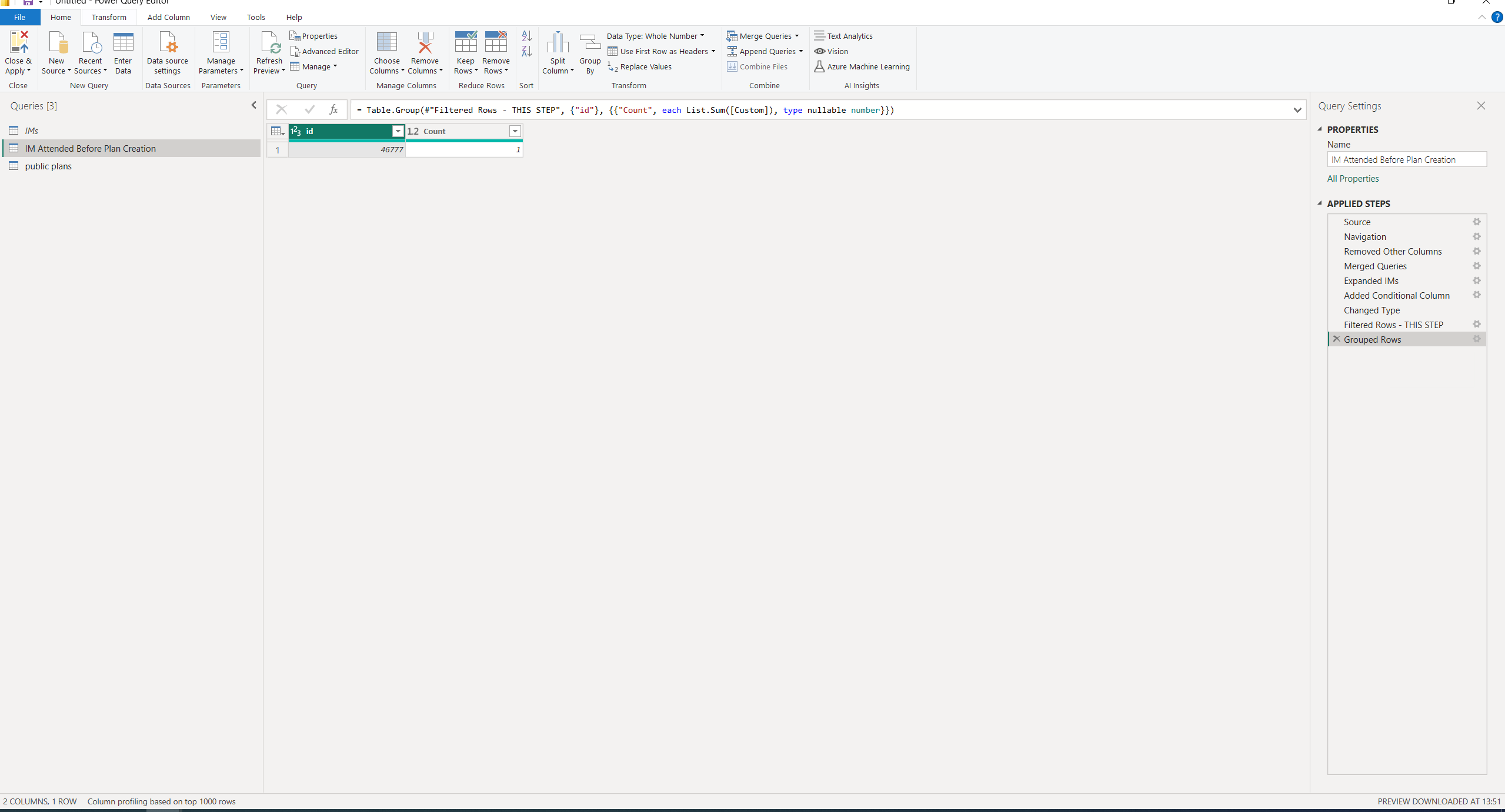Click the Text Analytics tool

tap(843, 36)
